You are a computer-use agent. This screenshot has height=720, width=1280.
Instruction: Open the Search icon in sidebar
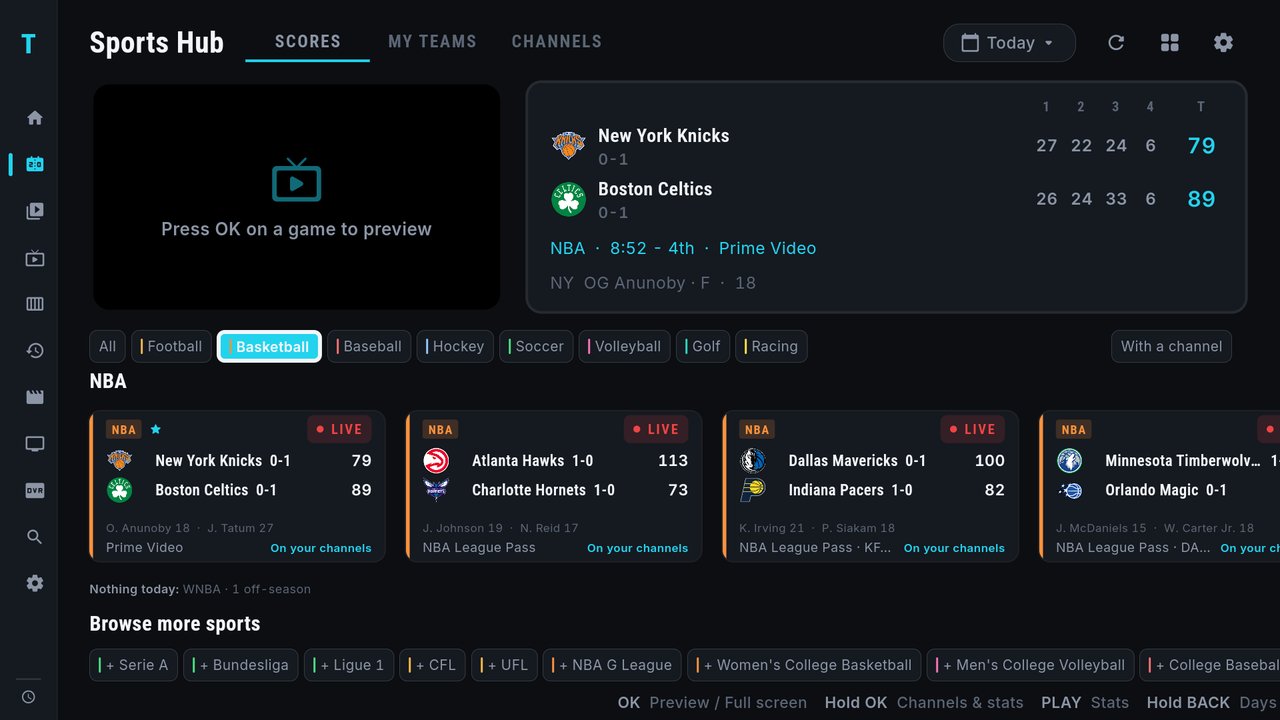point(35,537)
